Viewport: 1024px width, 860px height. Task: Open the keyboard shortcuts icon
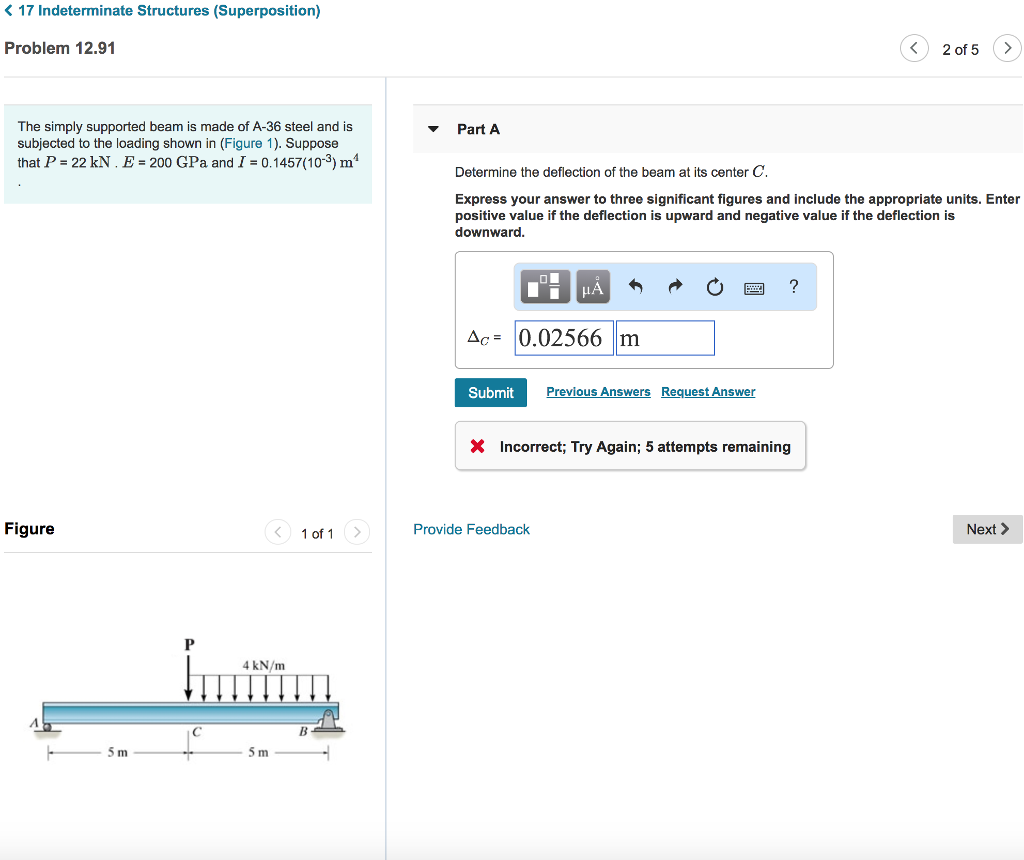click(x=754, y=287)
